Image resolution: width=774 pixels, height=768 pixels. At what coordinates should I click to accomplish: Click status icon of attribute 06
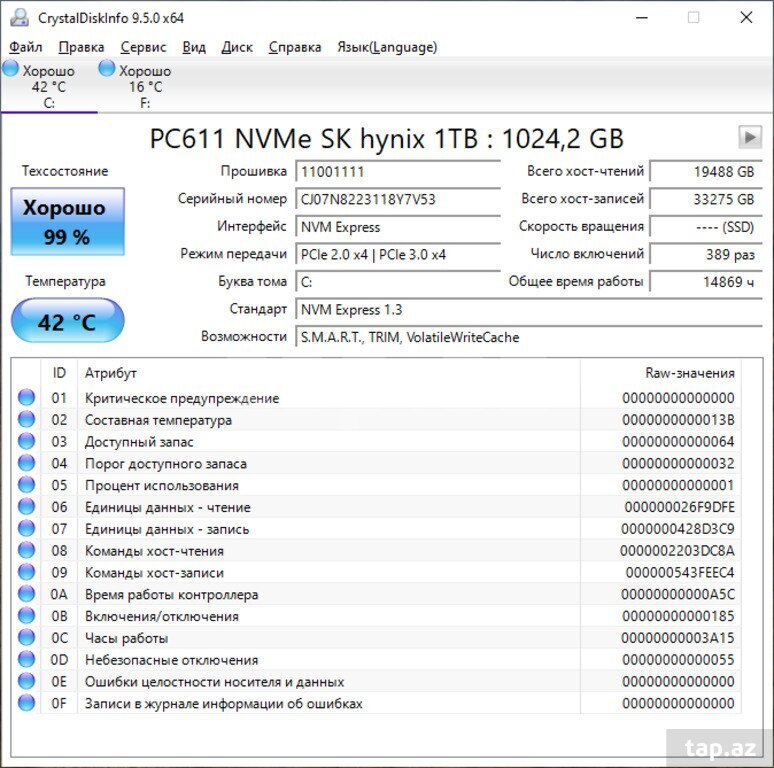[27, 506]
